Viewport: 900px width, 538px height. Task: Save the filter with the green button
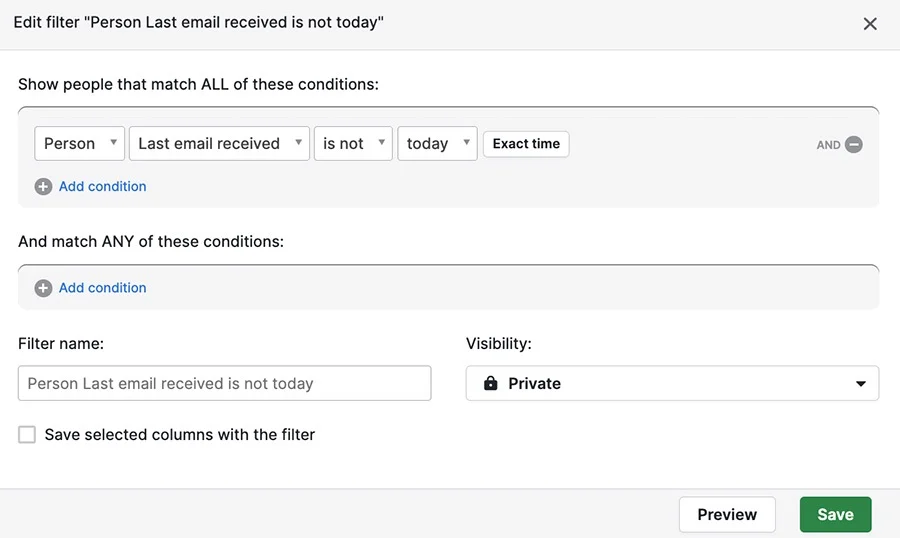tap(836, 514)
